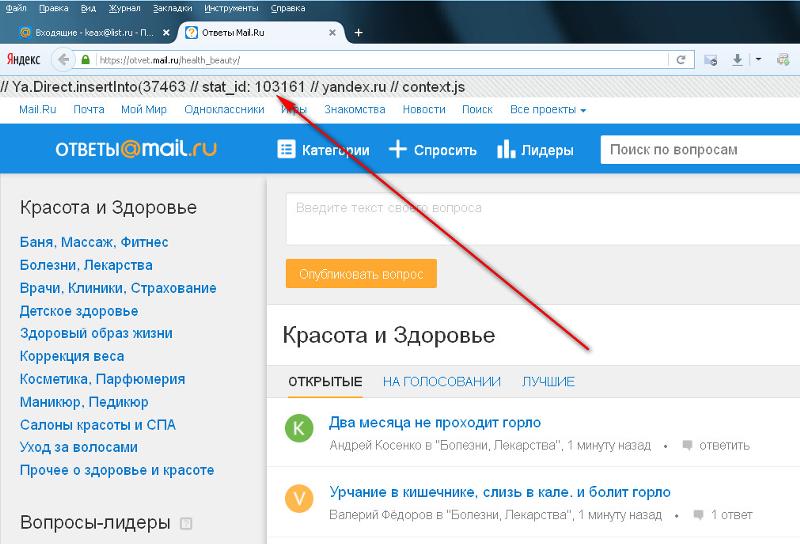
Task: Open Уход за волосами category
Action: tap(79, 447)
